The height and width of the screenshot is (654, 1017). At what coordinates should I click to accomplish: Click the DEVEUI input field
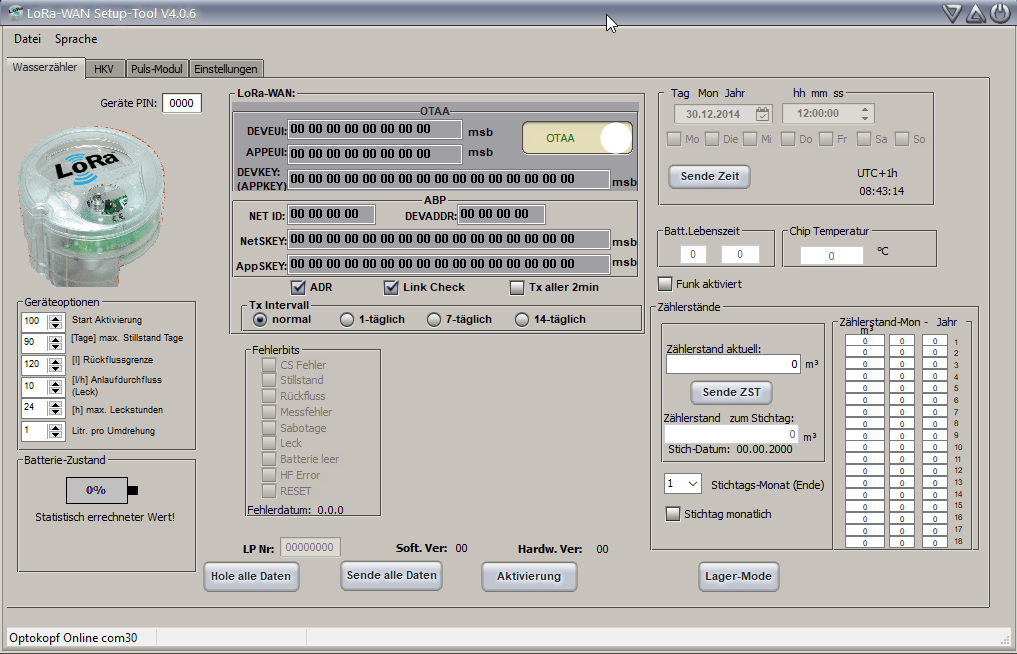tap(375, 130)
